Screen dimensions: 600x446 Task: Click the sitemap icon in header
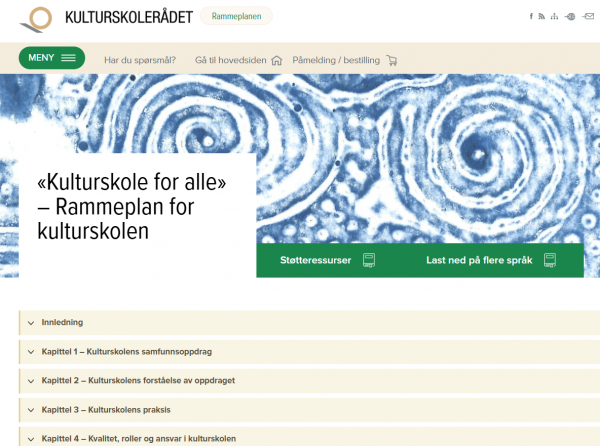554,16
